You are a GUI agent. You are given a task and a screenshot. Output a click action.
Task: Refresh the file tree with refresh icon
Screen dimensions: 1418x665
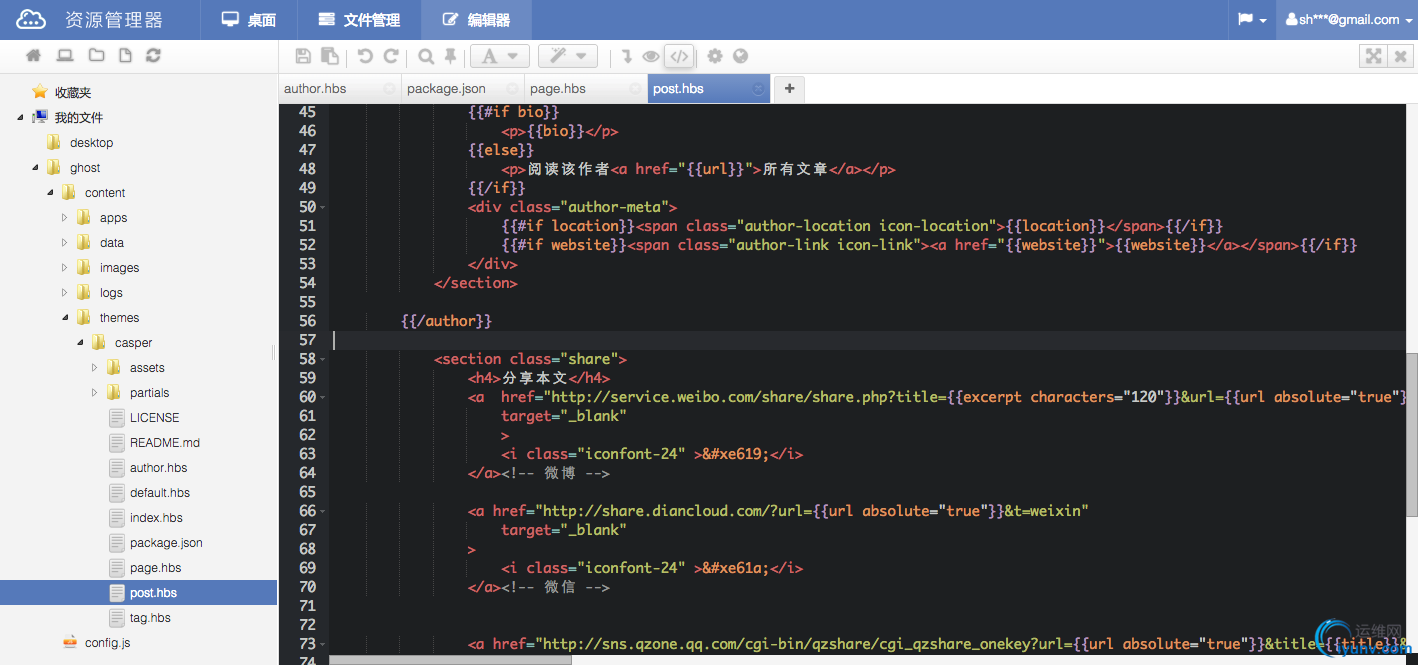pyautogui.click(x=153, y=56)
